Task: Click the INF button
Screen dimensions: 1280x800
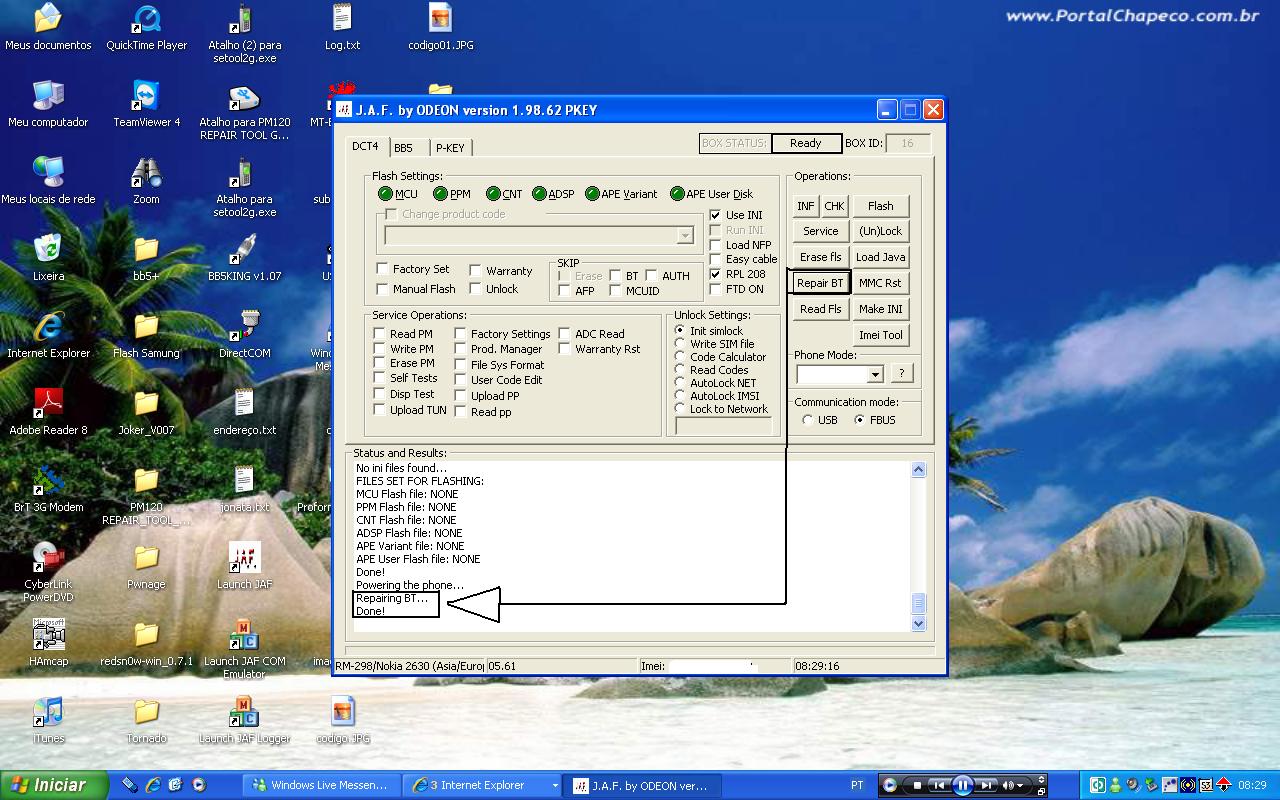Action: (805, 206)
